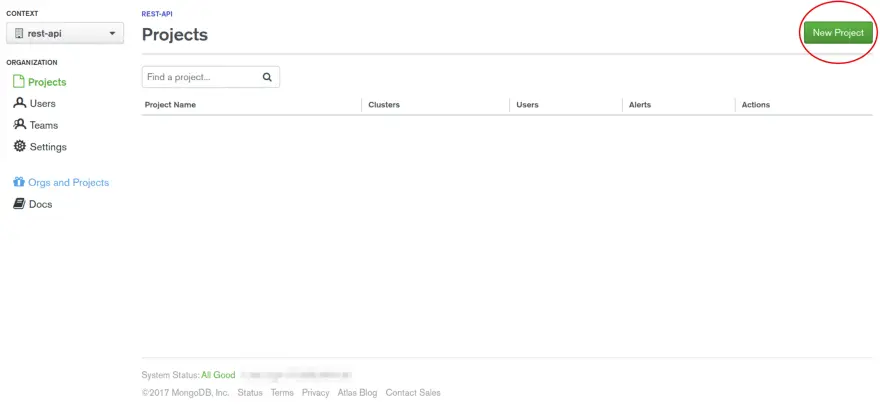
Task: Click the ©2017 MongoDB, Inc. text
Action: tap(186, 393)
